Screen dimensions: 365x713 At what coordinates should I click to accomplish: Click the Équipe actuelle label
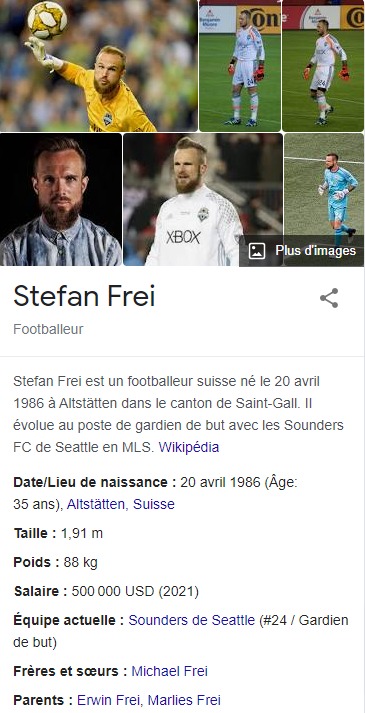69,620
